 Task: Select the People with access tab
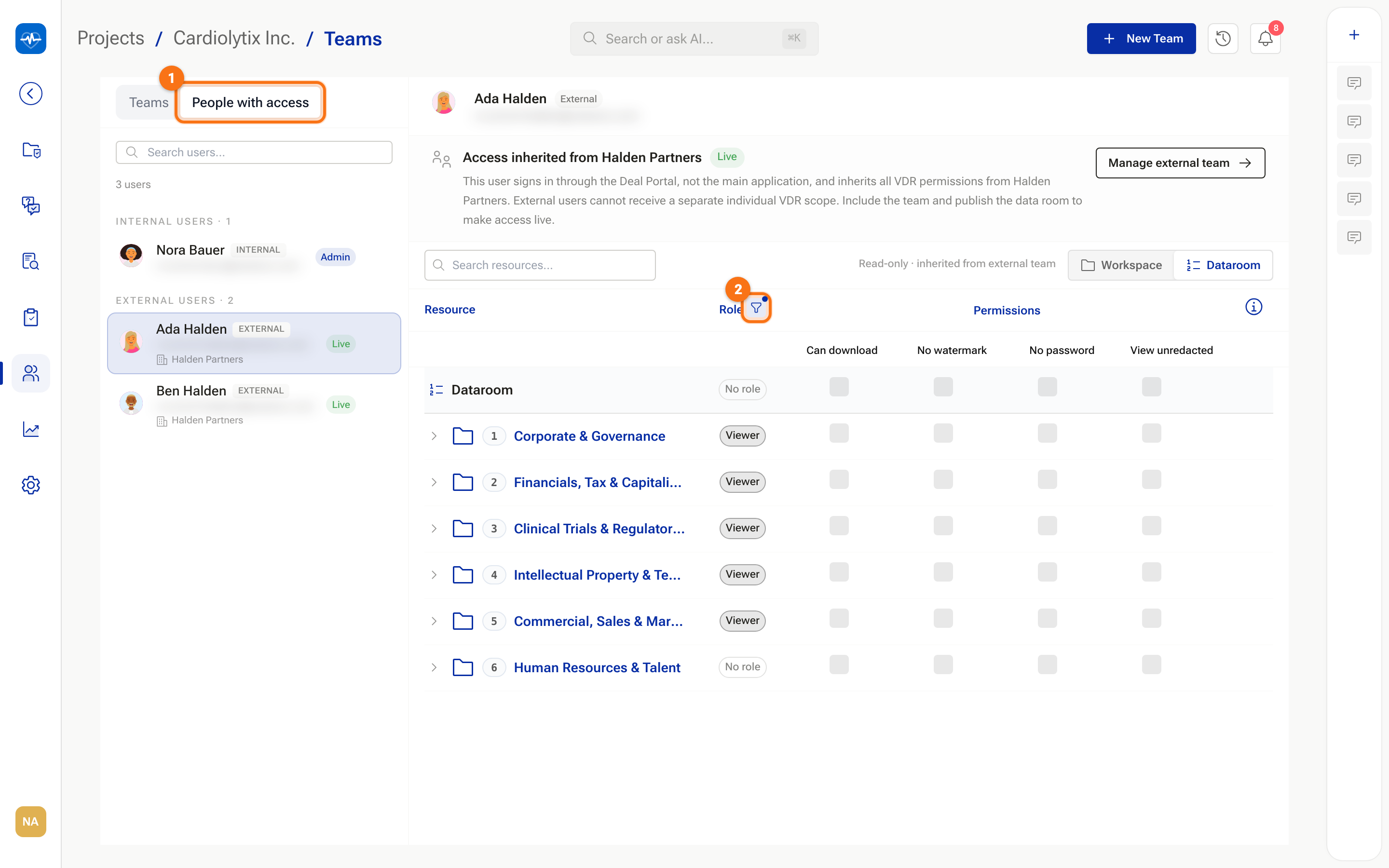[250, 102]
